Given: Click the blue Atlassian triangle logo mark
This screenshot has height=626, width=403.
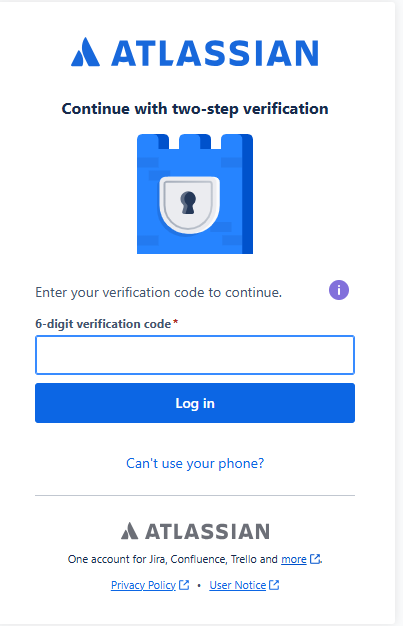Looking at the screenshot, I should pos(85,52).
